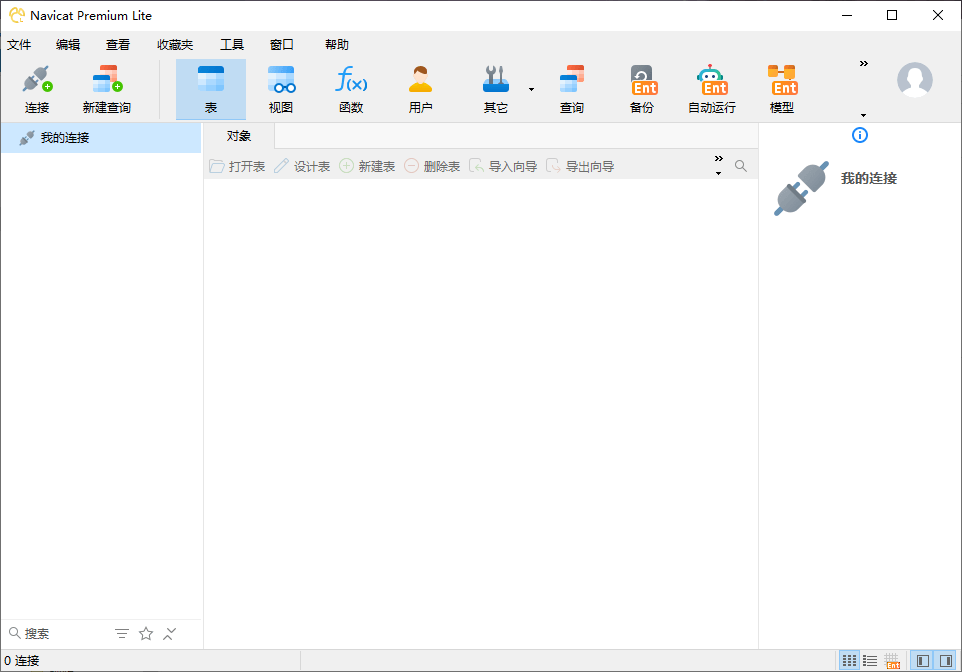This screenshot has height=672, width=962.
Task: Select the 模型 (Model) Ent icon
Action: tap(783, 88)
